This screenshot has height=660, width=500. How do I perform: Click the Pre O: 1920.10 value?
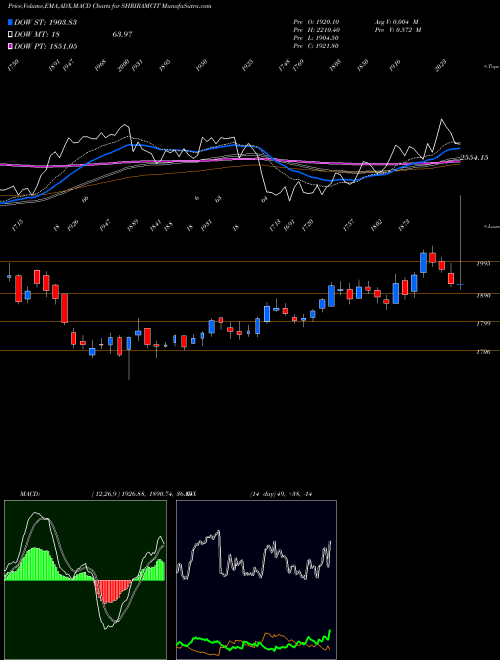[x=317, y=22]
